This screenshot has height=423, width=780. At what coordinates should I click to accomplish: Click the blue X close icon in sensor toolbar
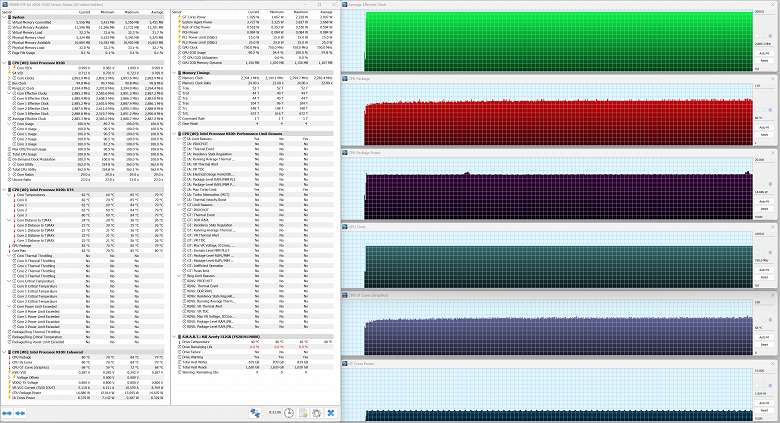point(329,413)
